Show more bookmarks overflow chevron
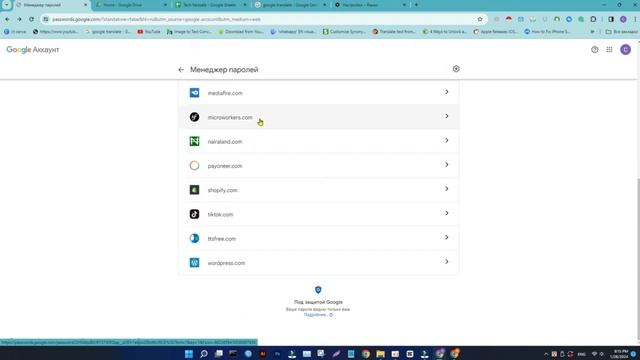 tap(592, 31)
